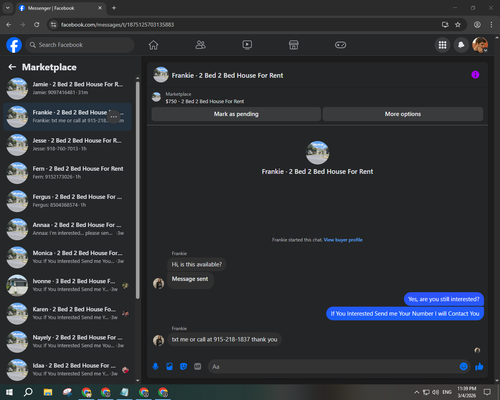500x400 pixels.
Task: Click Mark as pending button
Action: pos(236,114)
